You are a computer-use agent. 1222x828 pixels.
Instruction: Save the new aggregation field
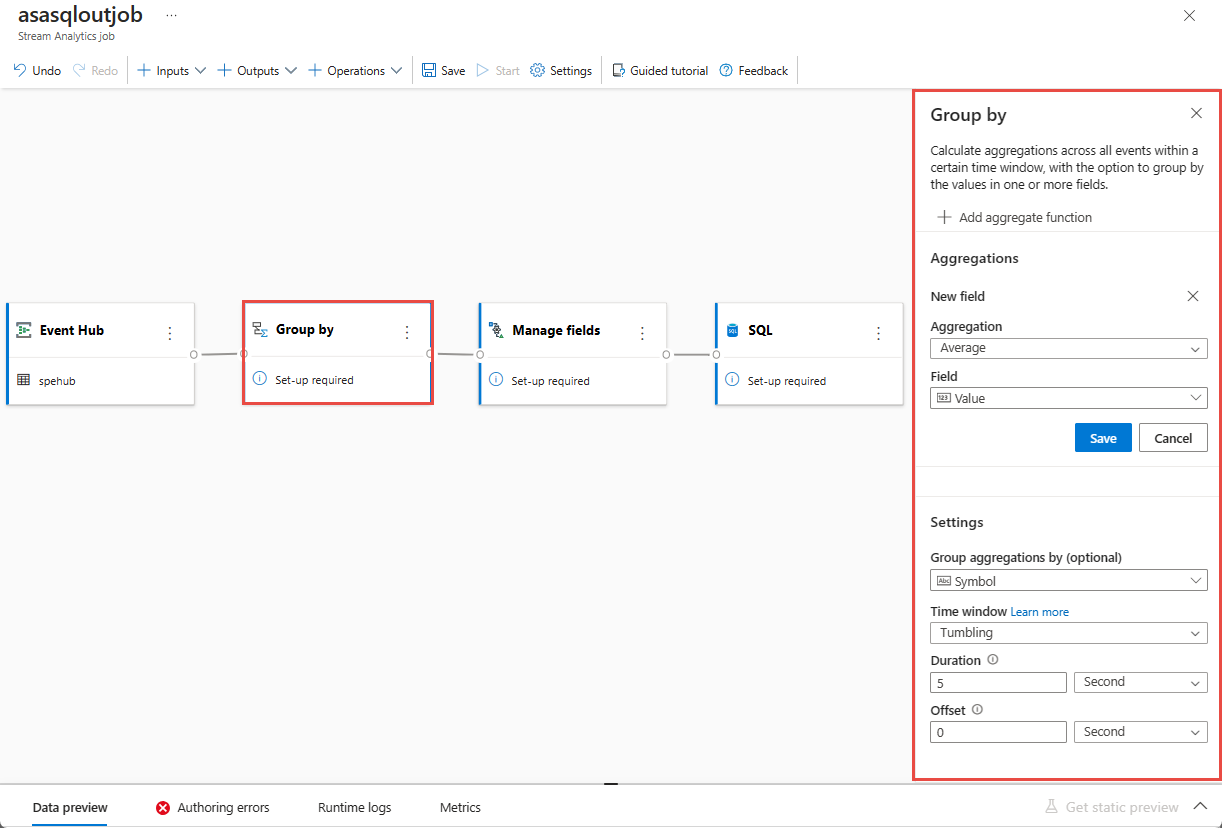tap(1103, 437)
